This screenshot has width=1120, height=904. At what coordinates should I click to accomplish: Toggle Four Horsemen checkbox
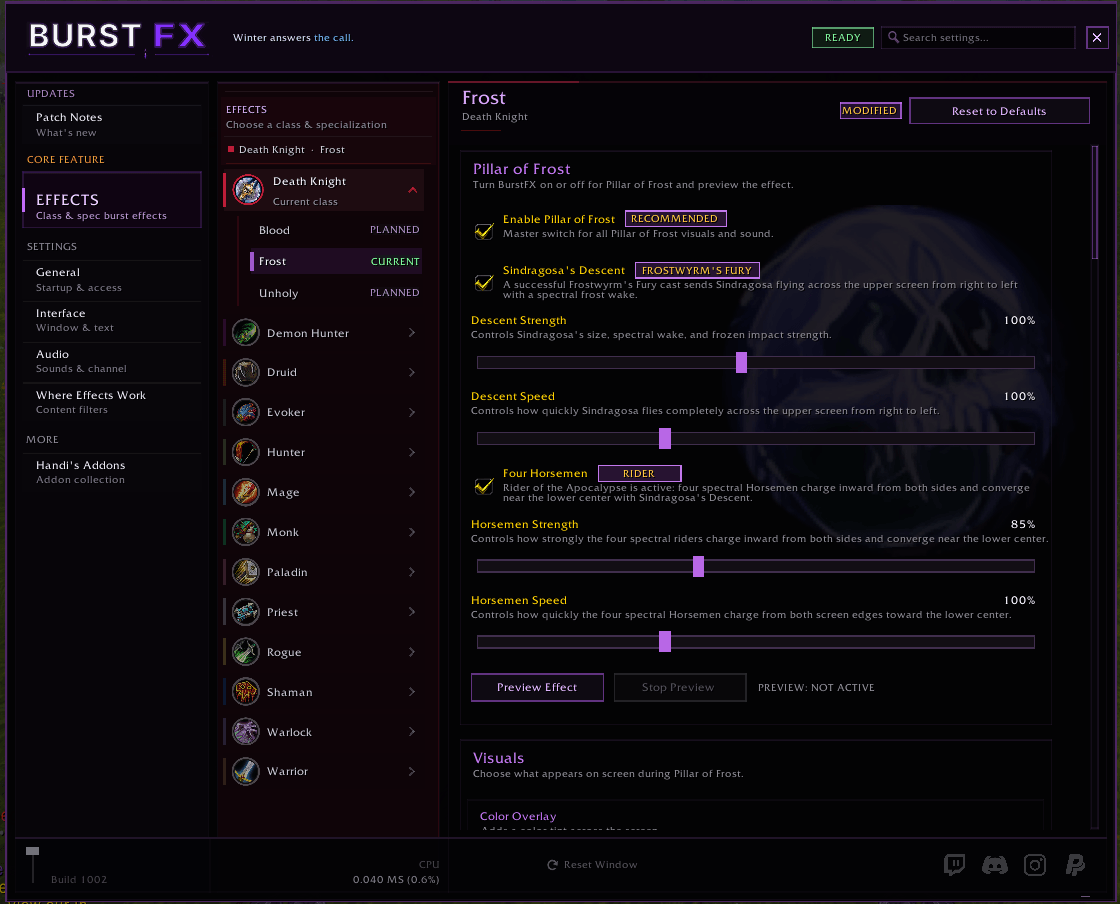coord(484,486)
